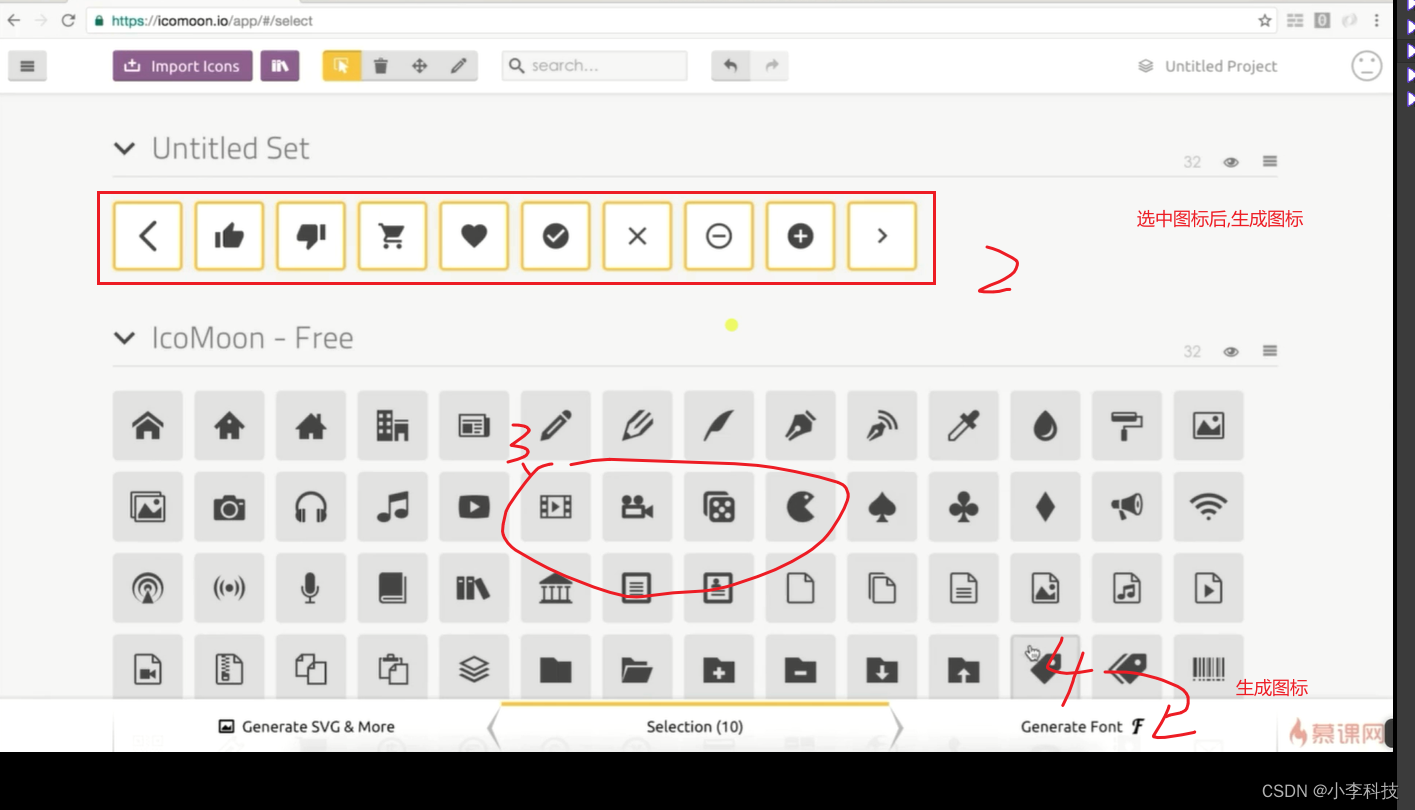Switch to Generate Font tab
The width and height of the screenshot is (1415, 810).
pyautogui.click(x=1081, y=727)
